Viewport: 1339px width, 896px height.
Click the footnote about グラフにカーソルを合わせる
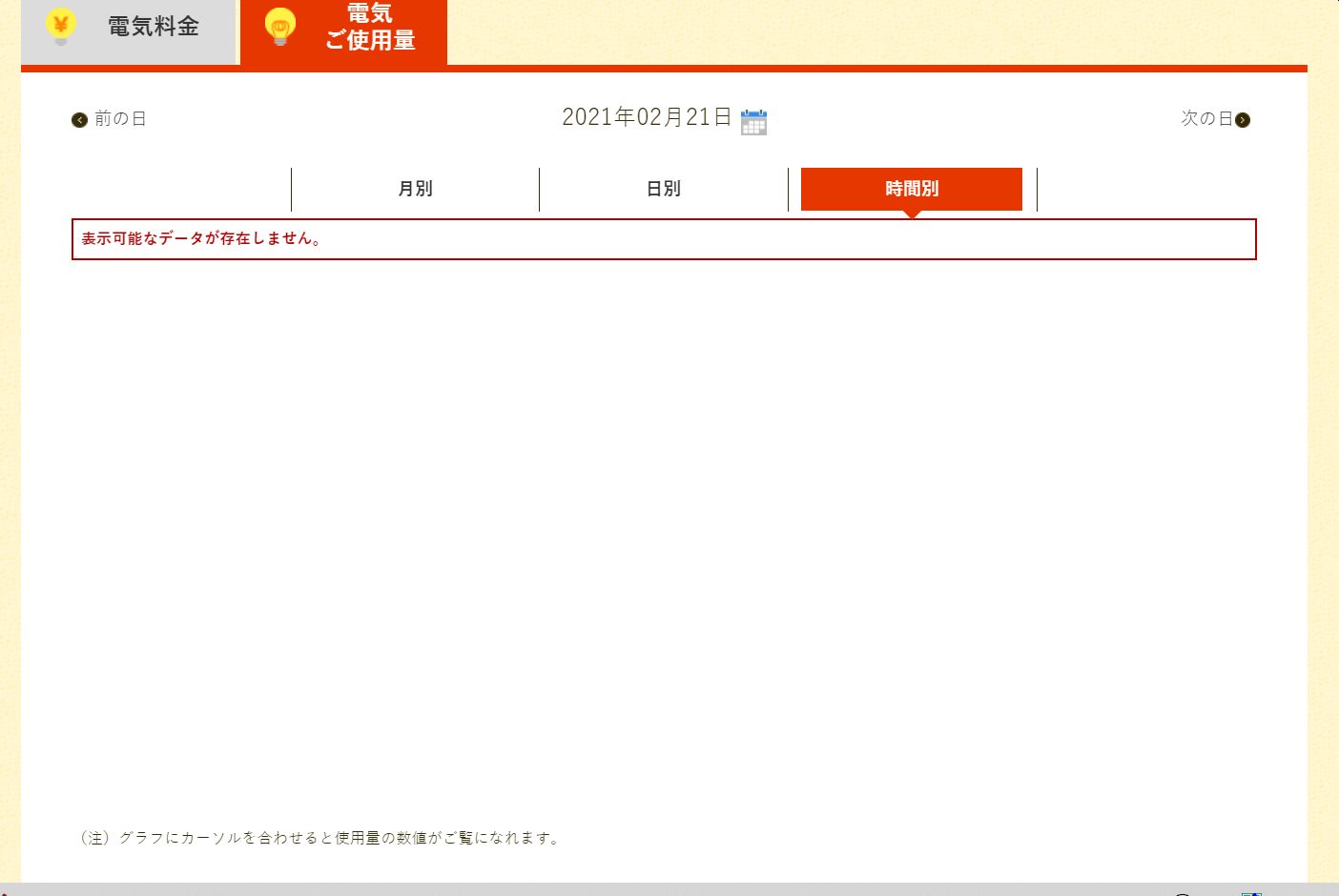click(320, 838)
